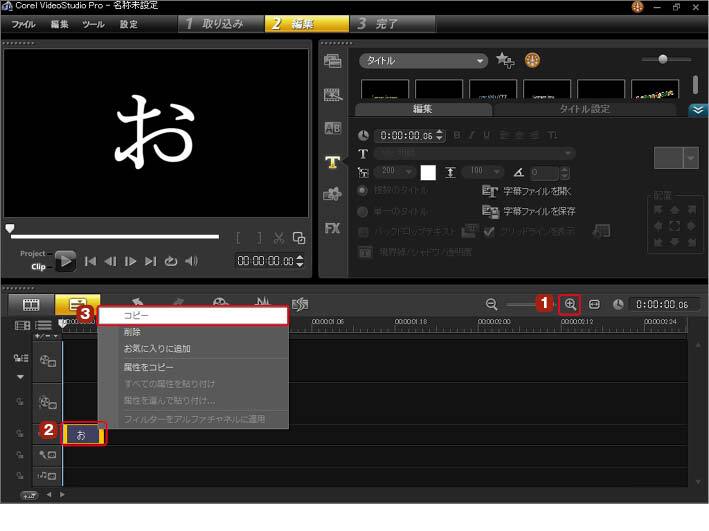Screen dimensions: 709x531
Task: Select Project preview mode
Action: (x=33, y=253)
